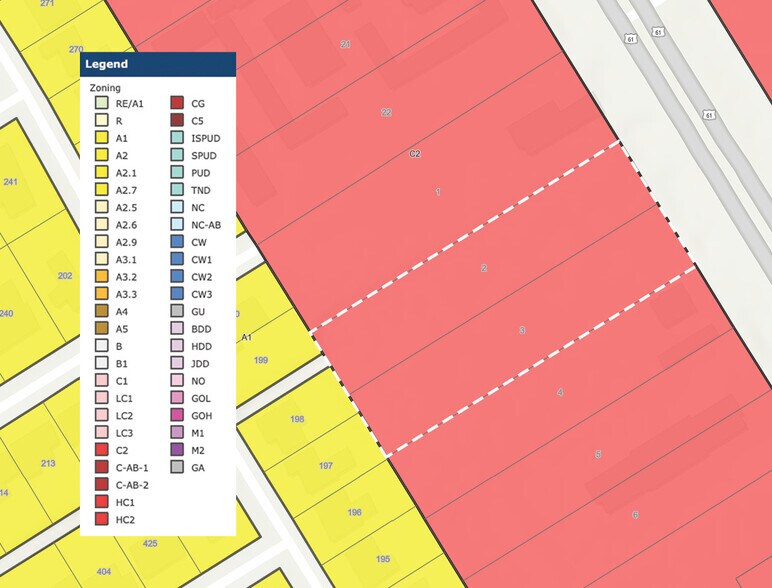Select the CW blue legend swatch
The width and height of the screenshot is (772, 588).
tap(177, 241)
